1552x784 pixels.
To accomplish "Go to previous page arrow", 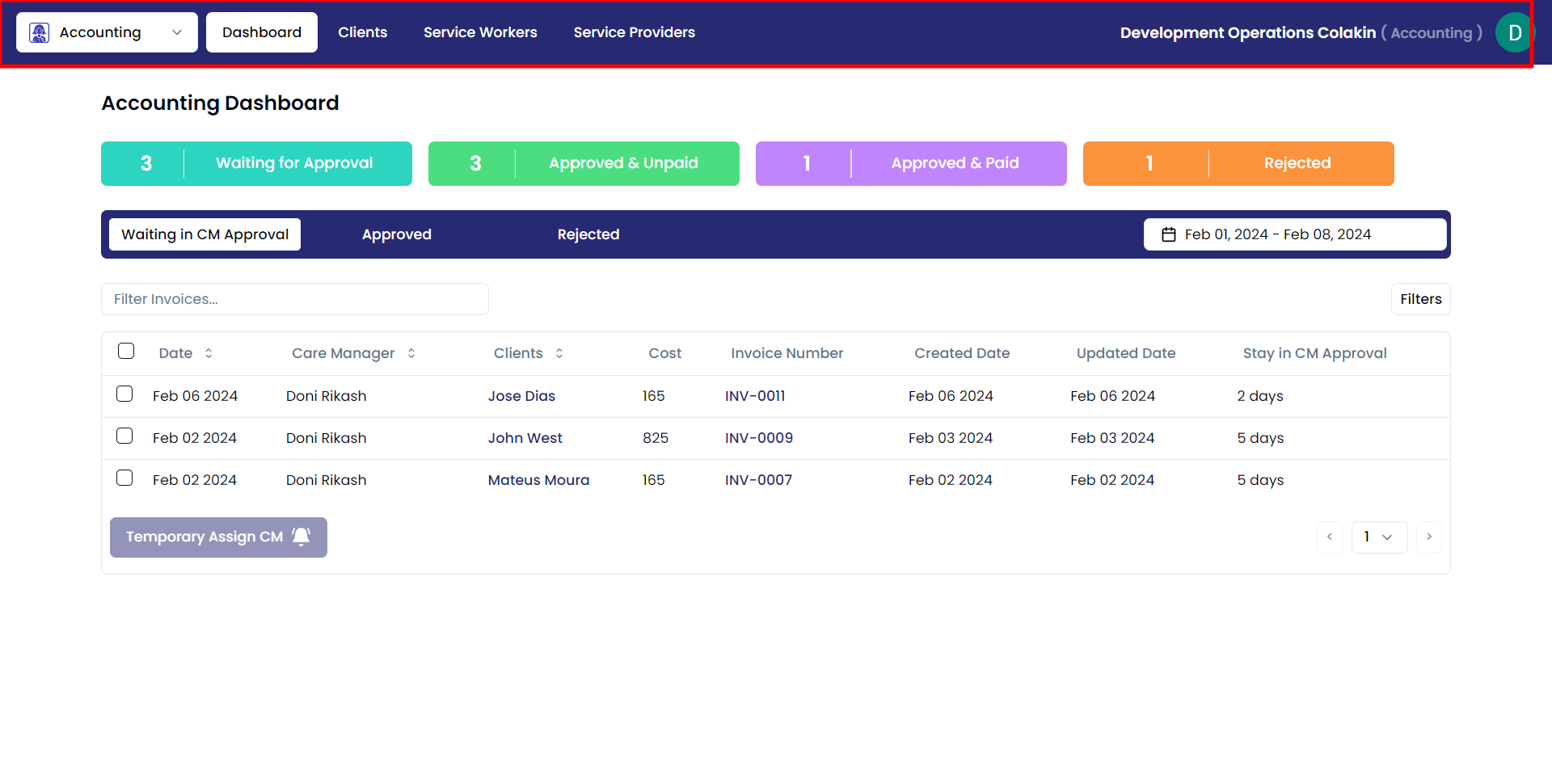I will pyautogui.click(x=1330, y=537).
